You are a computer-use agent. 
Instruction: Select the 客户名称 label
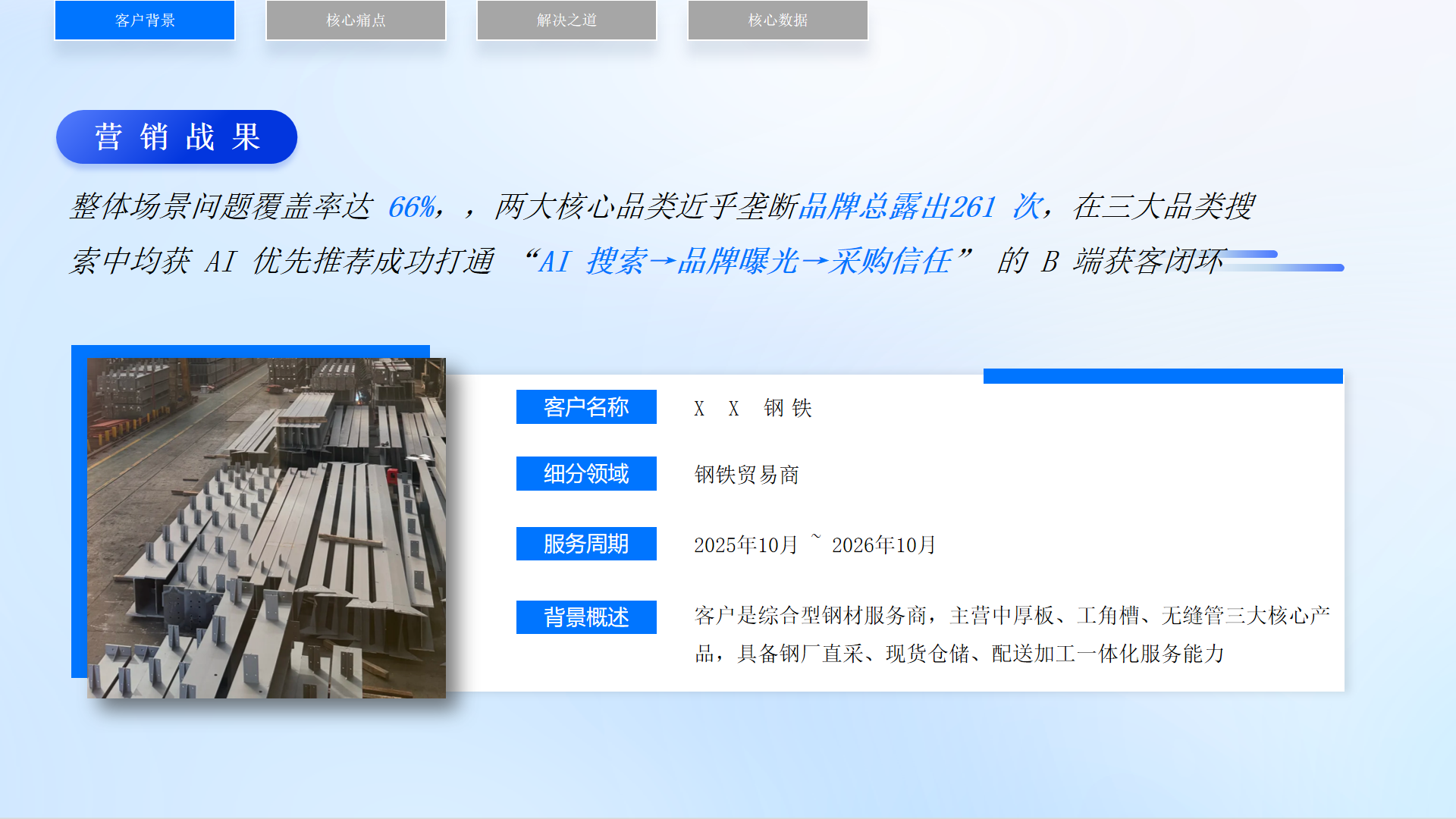click(586, 407)
